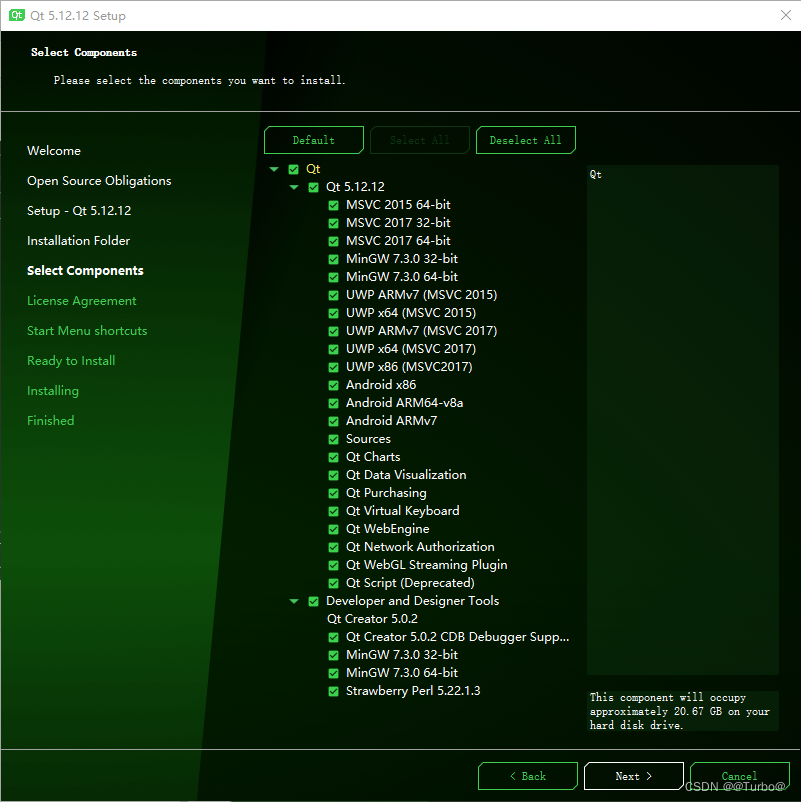Uncheck the Qt Charts checkbox

coord(333,457)
